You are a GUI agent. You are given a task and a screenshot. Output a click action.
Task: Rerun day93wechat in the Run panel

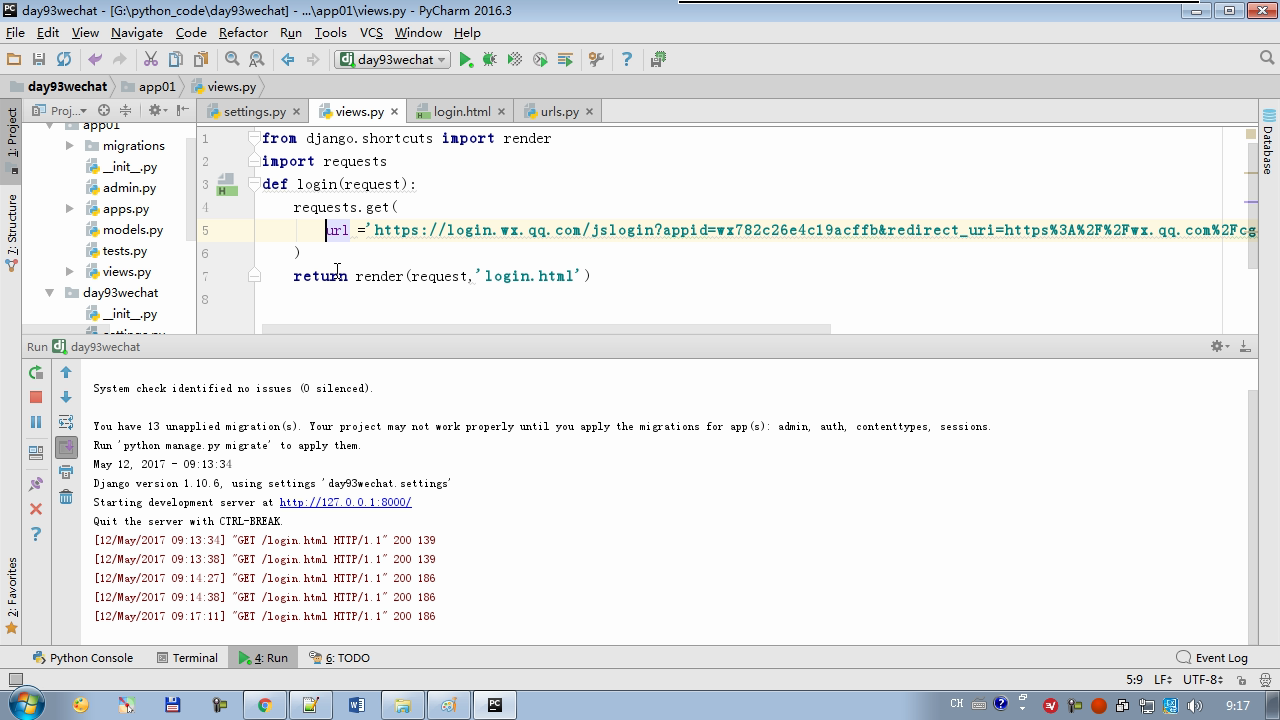tap(36, 372)
